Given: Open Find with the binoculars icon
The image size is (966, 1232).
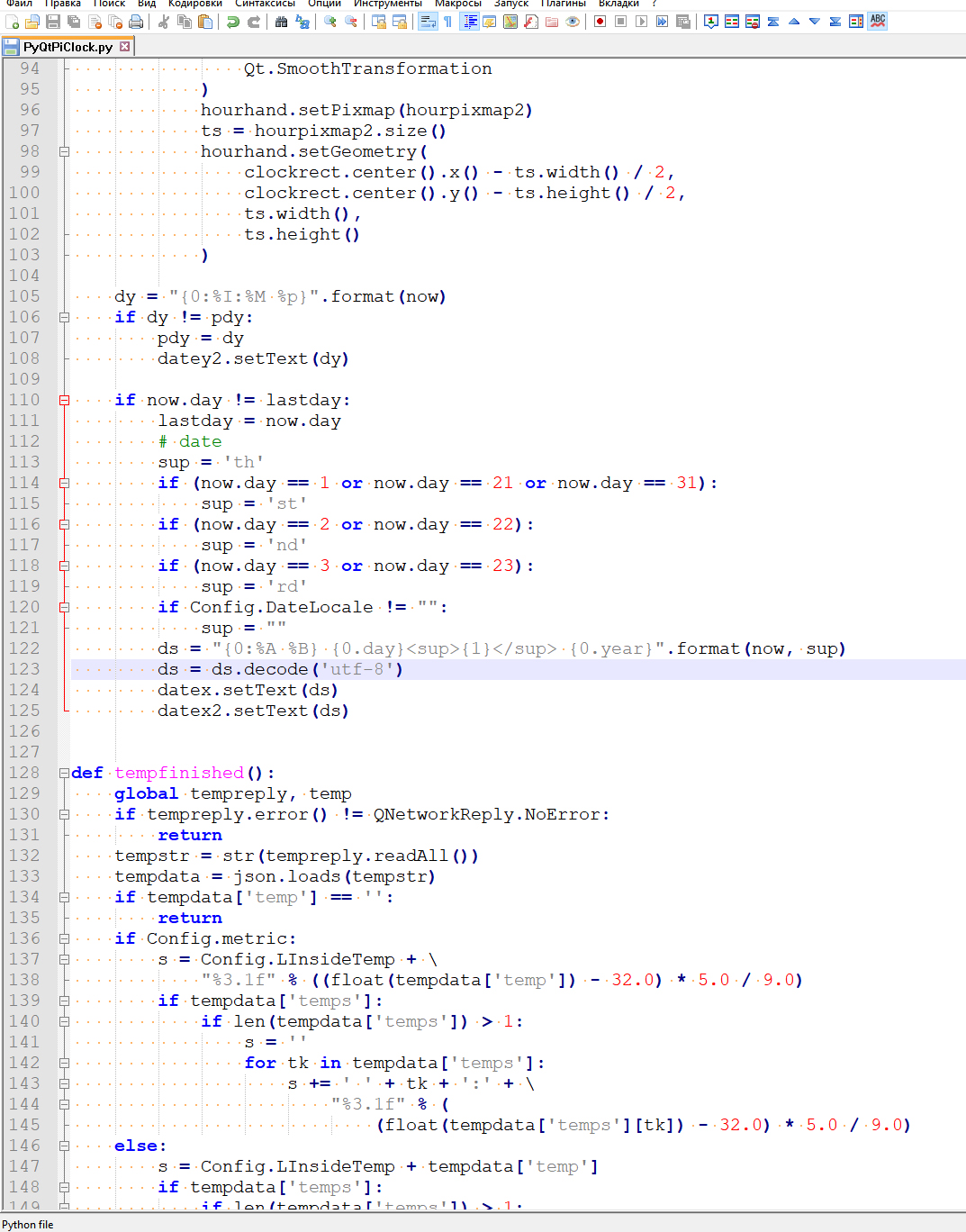Looking at the screenshot, I should 282,22.
